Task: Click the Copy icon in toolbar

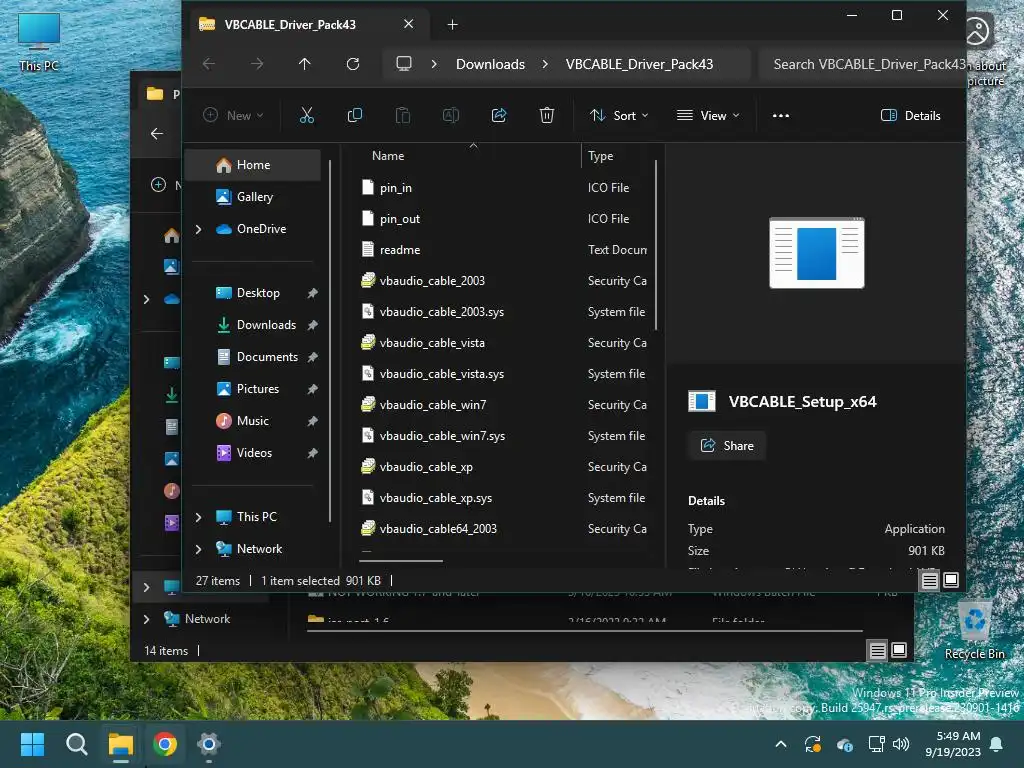Action: point(355,116)
